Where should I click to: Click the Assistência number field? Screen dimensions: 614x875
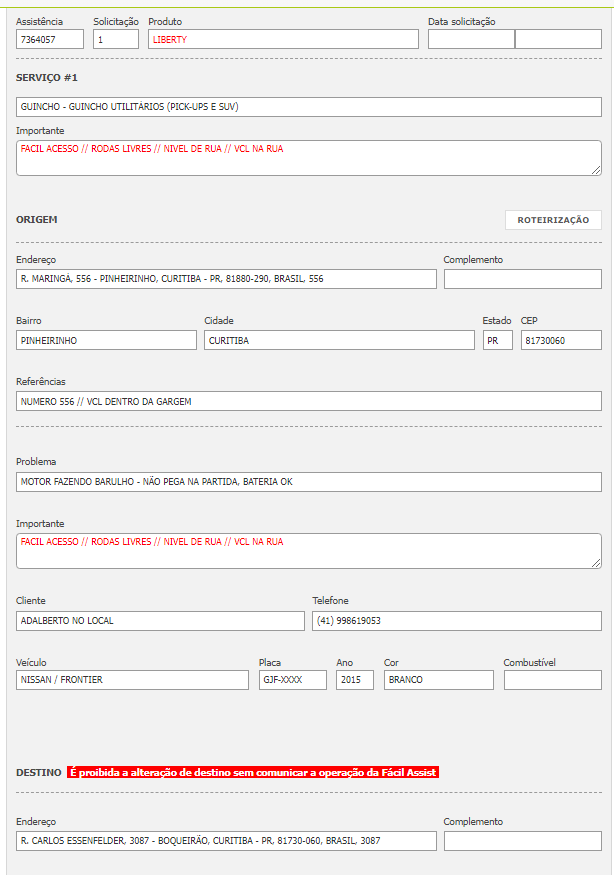[50, 39]
